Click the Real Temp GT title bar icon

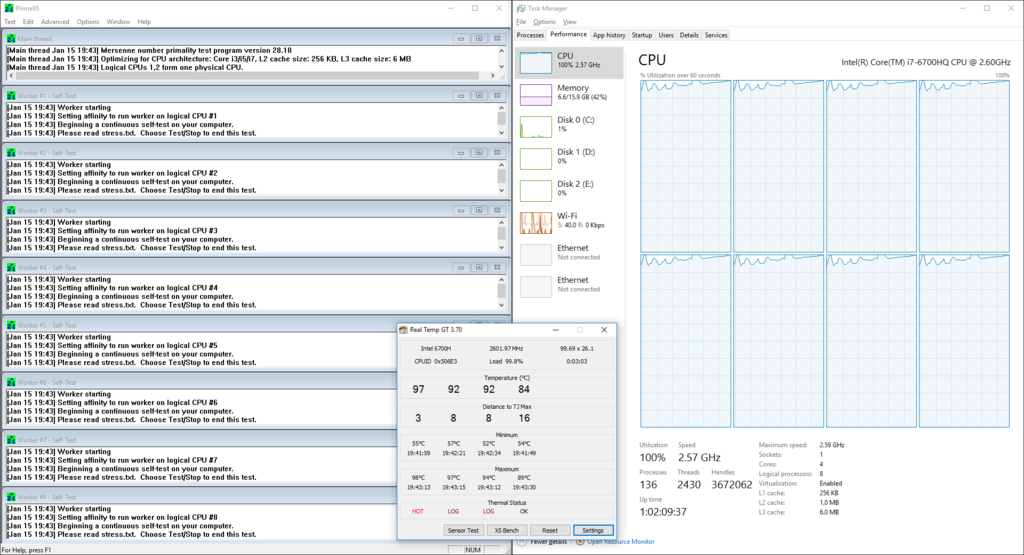404,330
